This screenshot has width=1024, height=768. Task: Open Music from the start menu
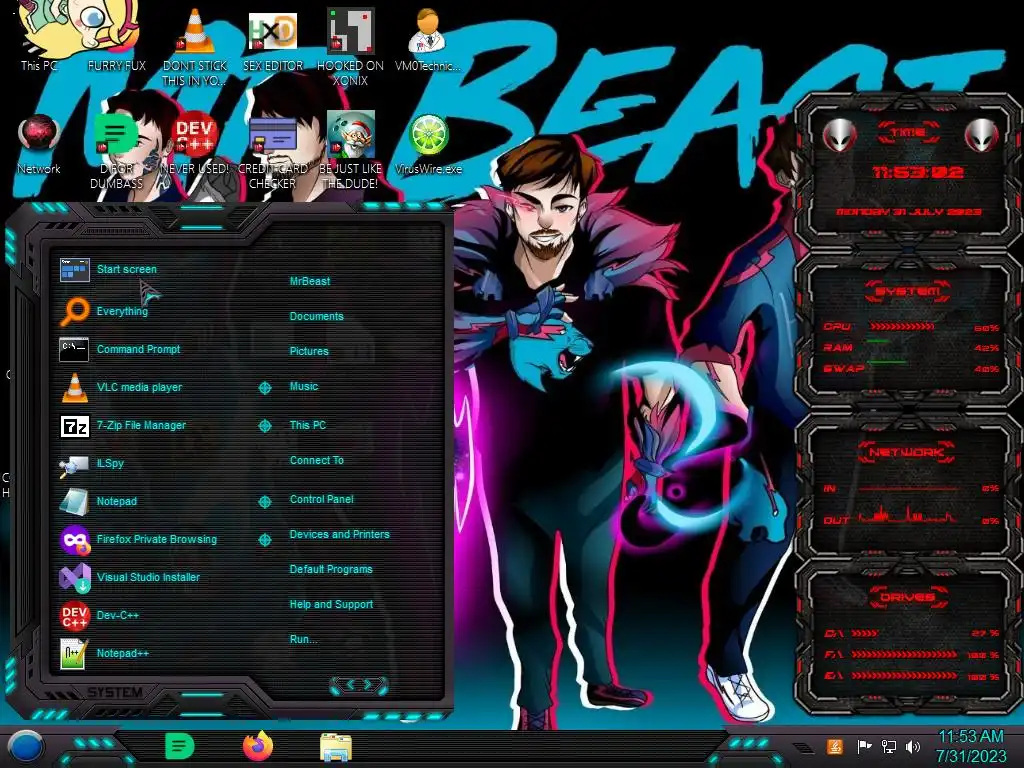click(304, 387)
